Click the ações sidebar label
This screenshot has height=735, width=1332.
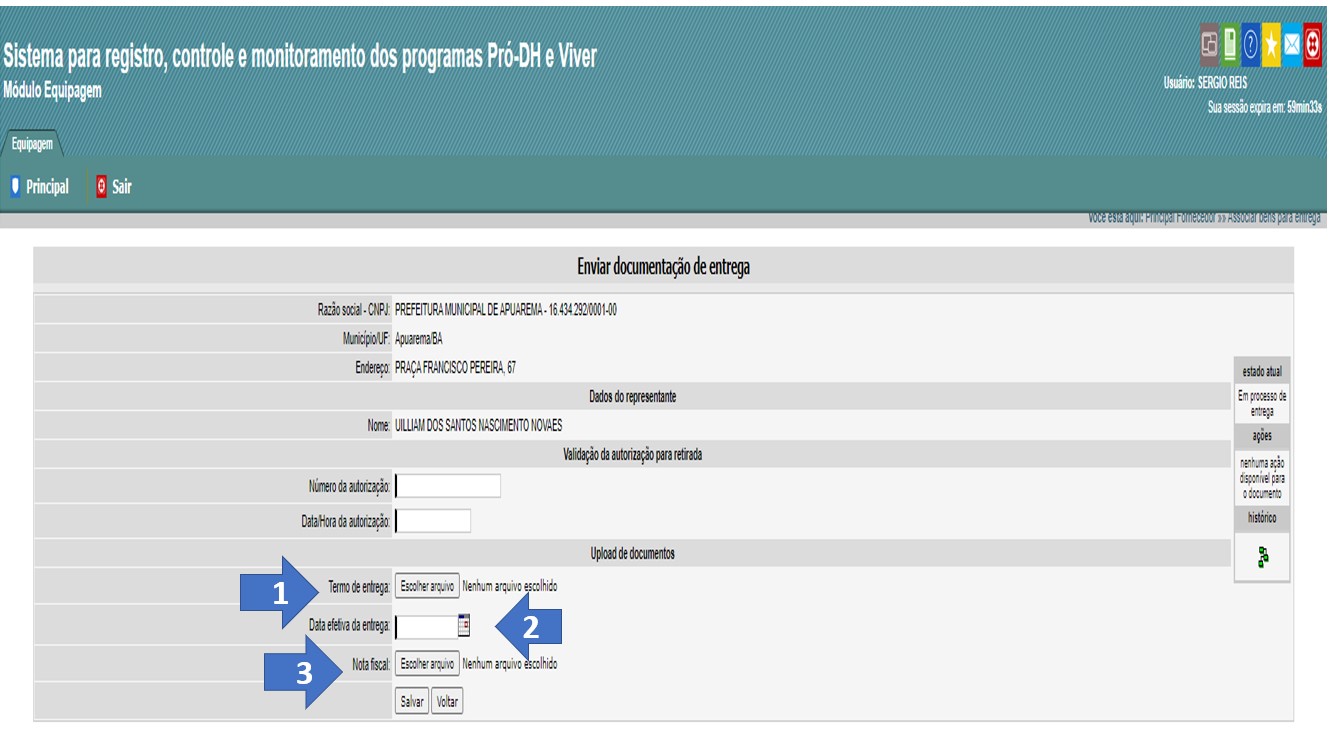1262,438
